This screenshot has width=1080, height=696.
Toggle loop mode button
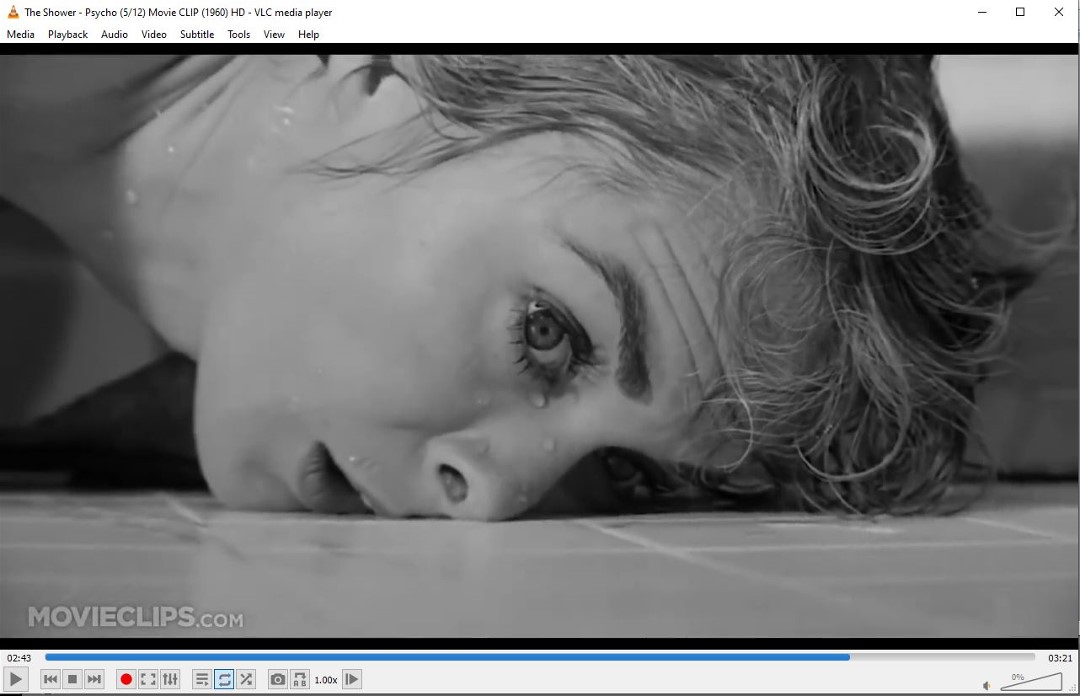coord(224,679)
